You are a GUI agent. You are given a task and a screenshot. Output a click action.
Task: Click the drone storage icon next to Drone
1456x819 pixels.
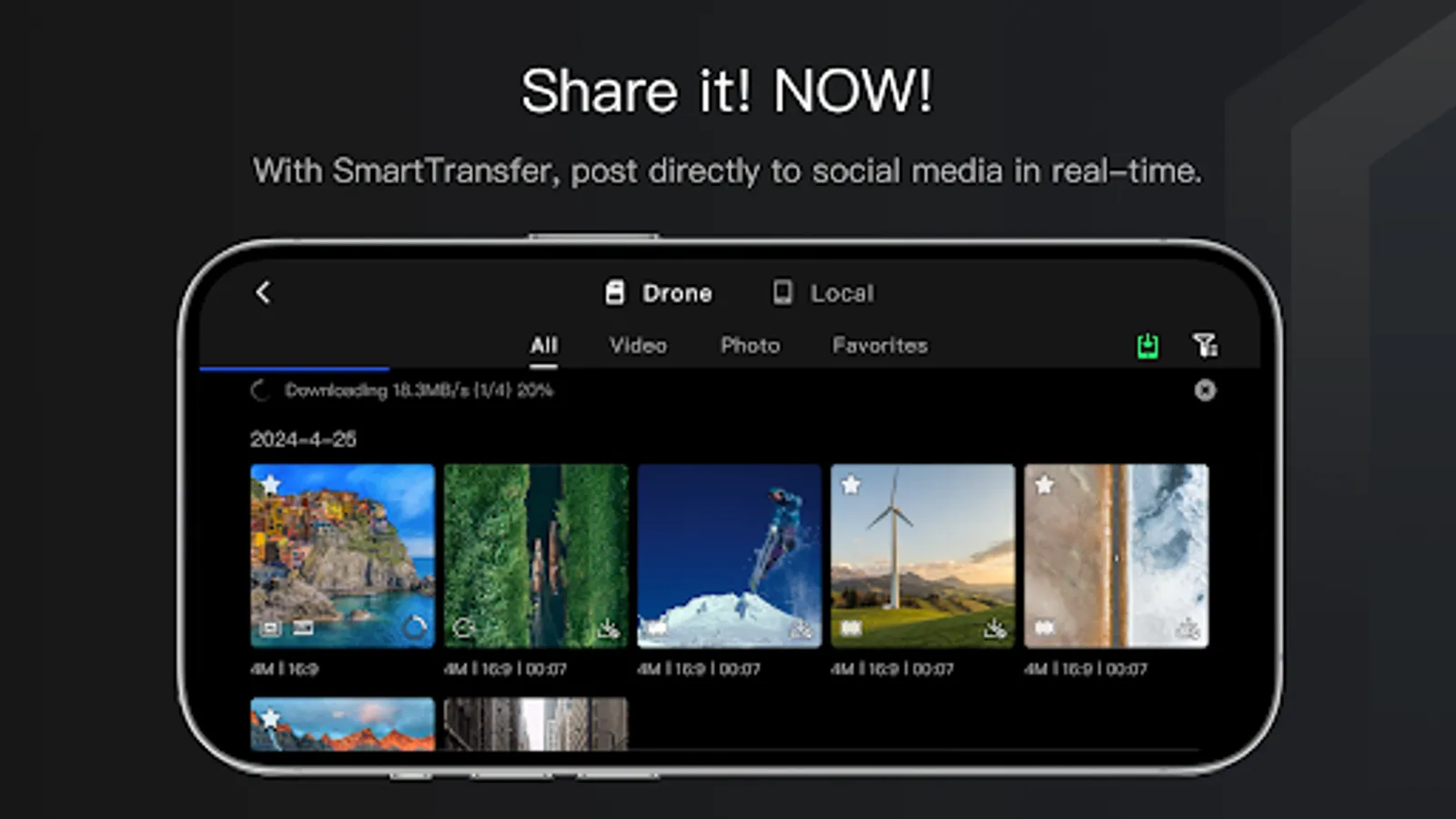[x=615, y=292]
